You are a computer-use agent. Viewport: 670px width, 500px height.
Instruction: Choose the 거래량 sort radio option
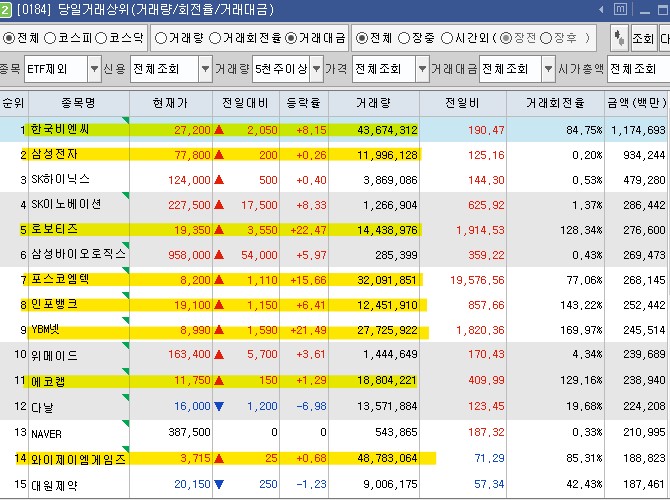(x=161, y=38)
